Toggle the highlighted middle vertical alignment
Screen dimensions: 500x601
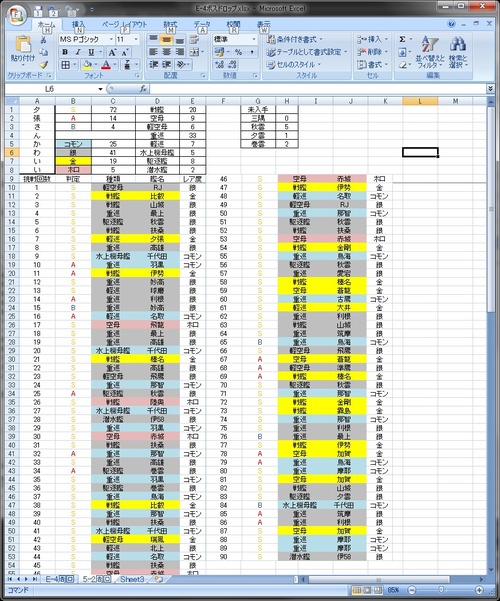tap(166, 39)
